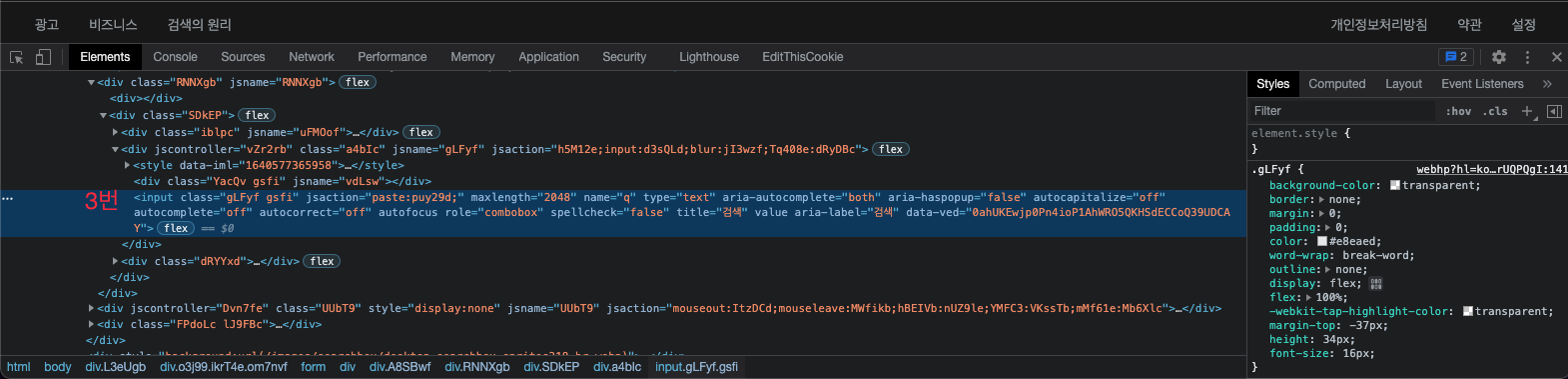Expand the div class dRYYxd node
This screenshot has width=1568, height=379.
[x=116, y=261]
